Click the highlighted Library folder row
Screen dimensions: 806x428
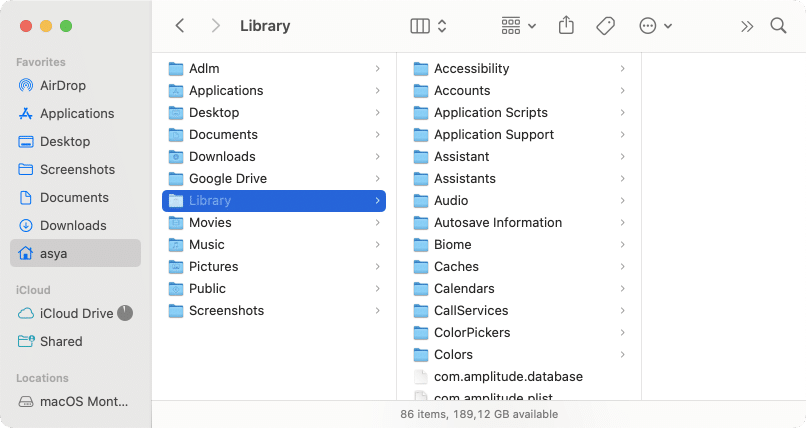point(274,201)
